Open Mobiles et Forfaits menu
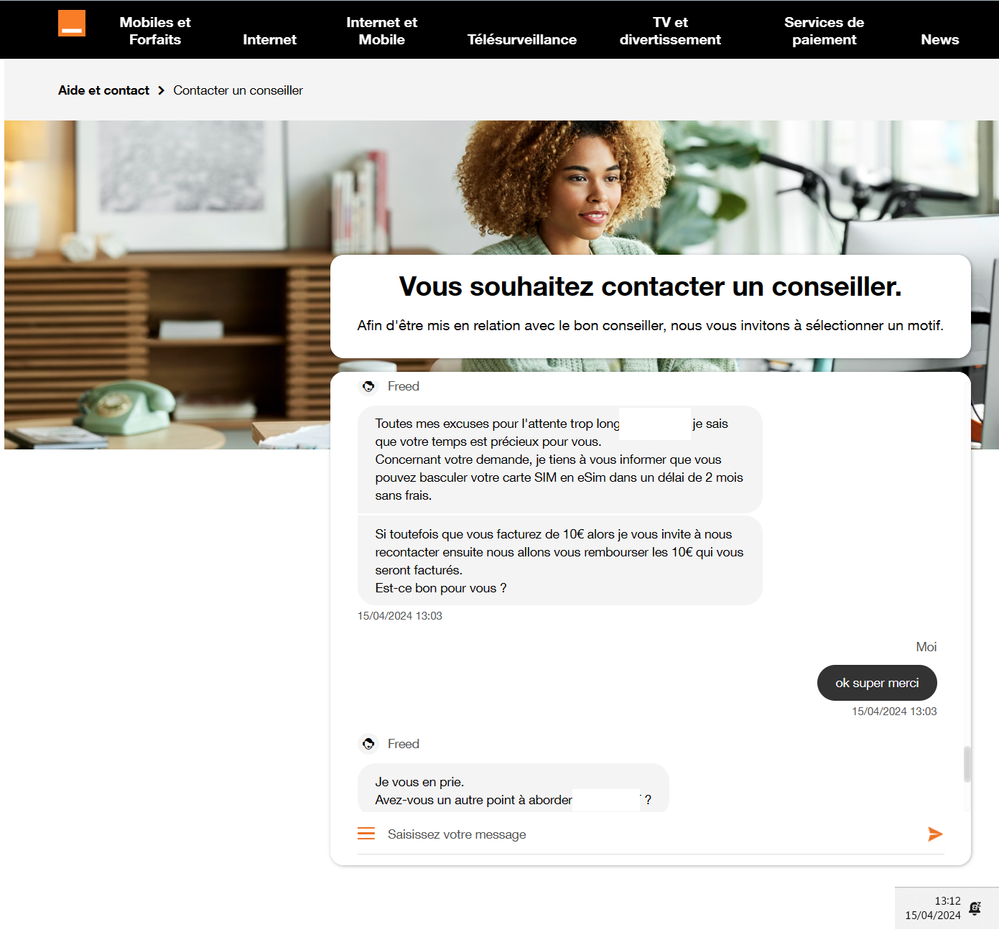 [155, 31]
